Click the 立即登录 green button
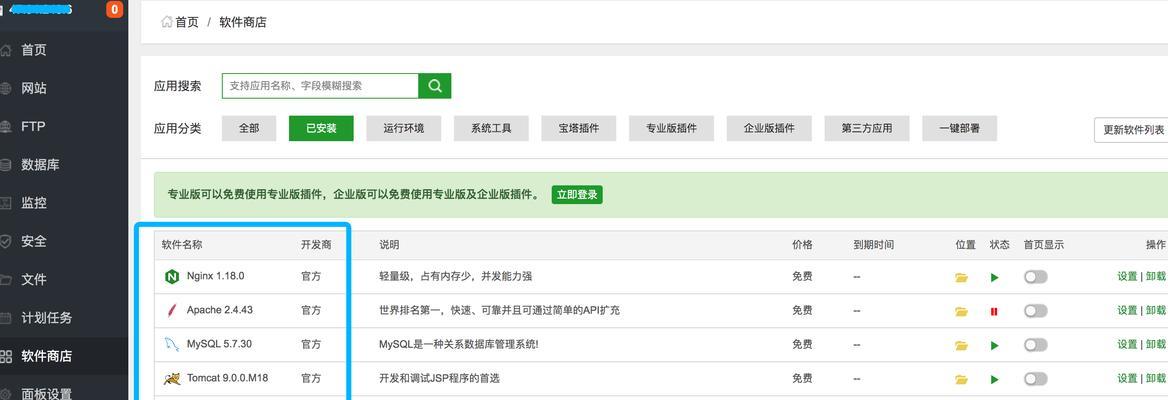1168x400 pixels. 577,194
